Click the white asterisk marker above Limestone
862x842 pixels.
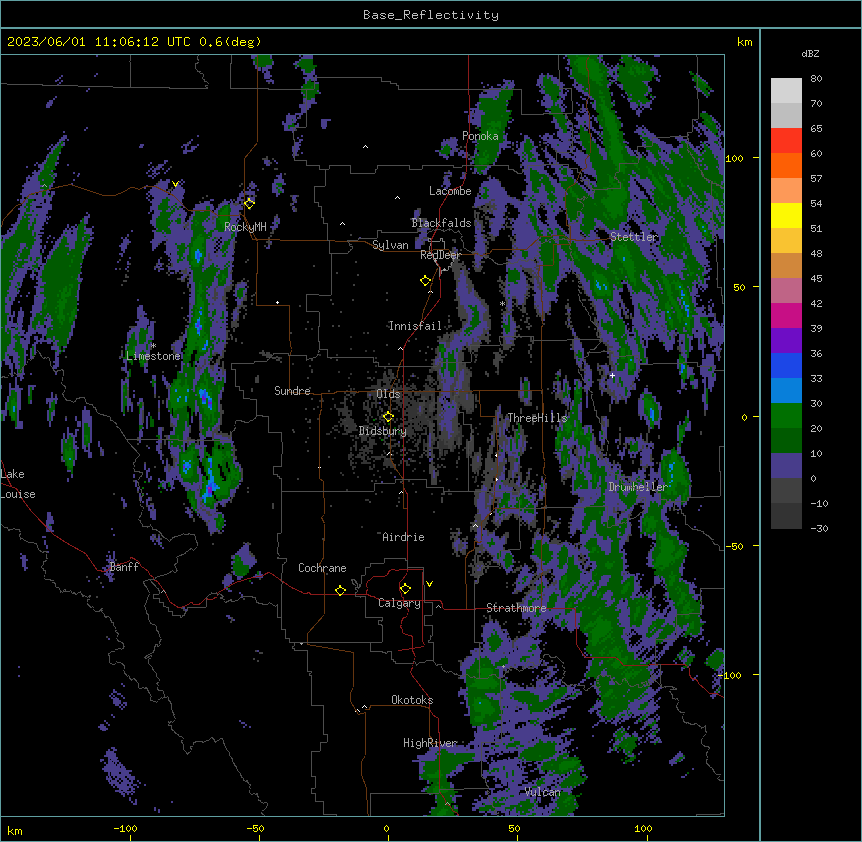pyautogui.click(x=154, y=346)
